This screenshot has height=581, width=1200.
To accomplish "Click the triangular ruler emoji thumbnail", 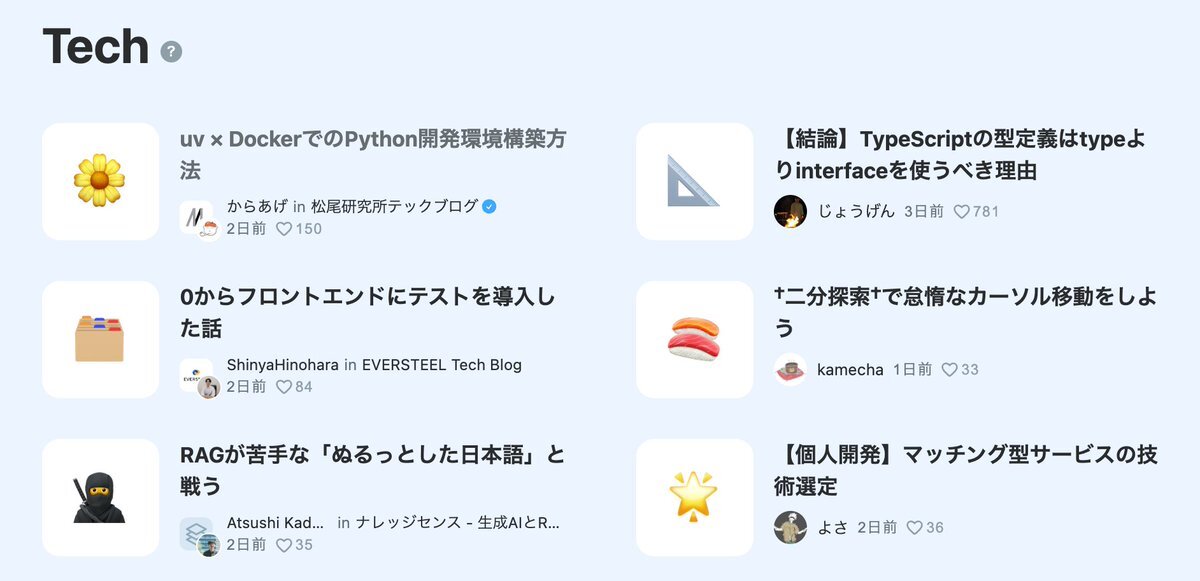I will coord(694,181).
